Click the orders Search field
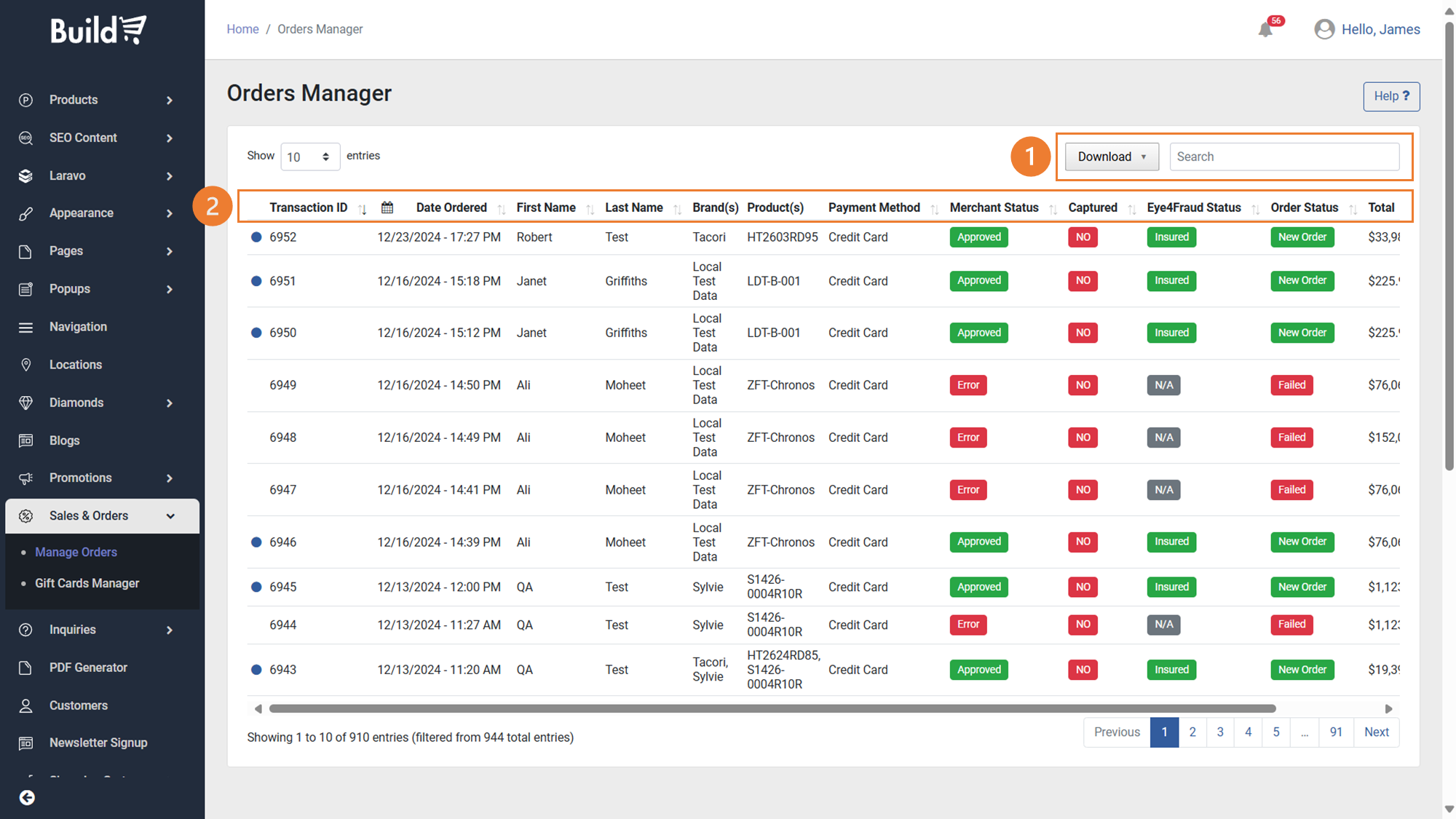The width and height of the screenshot is (1456, 819). 1283,157
